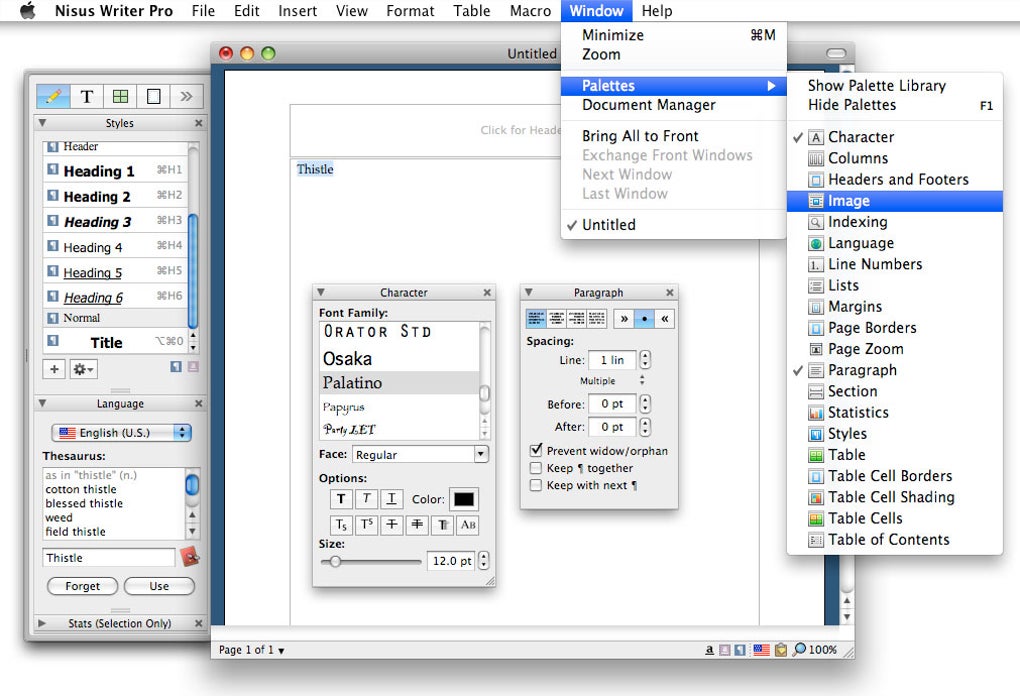Viewport: 1020px width, 696px height.
Task: Check the Keep with next ¶ option
Action: click(x=536, y=485)
